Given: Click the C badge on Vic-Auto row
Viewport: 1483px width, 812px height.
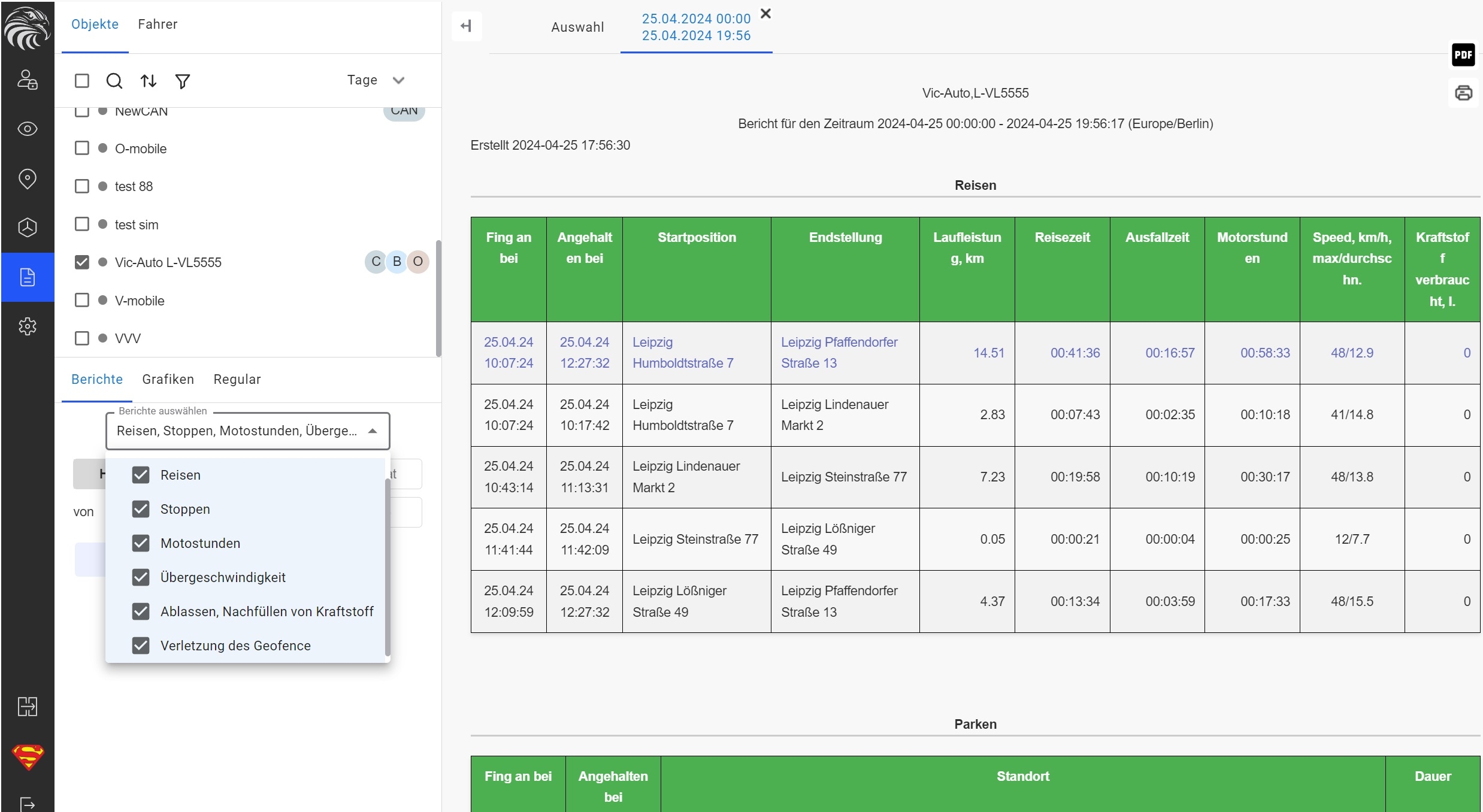Looking at the screenshot, I should coord(376,262).
